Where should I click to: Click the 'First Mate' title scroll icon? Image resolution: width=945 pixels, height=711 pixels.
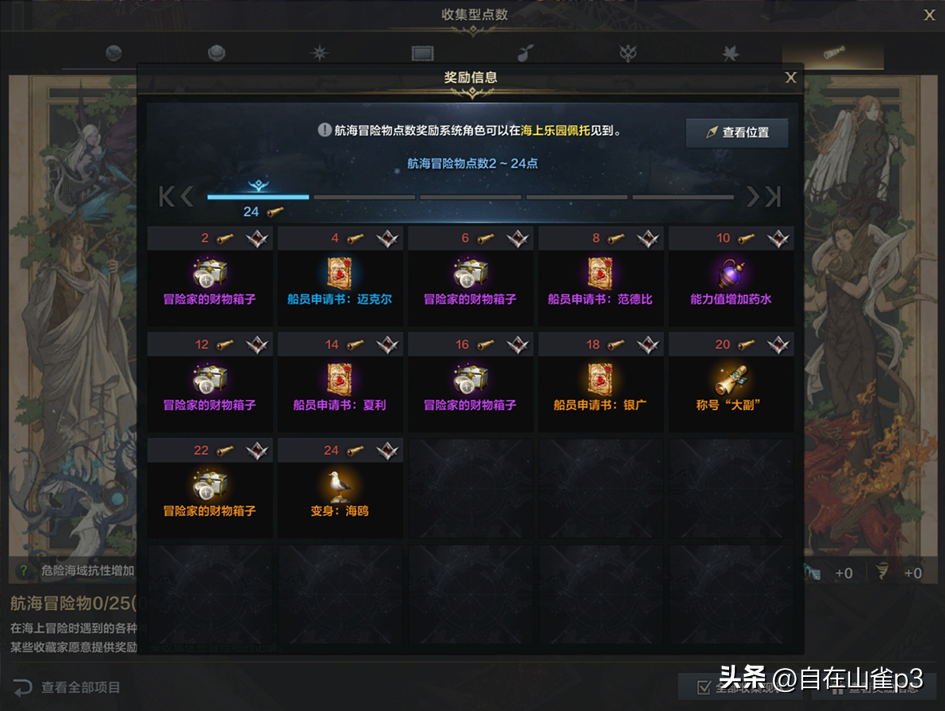731,380
